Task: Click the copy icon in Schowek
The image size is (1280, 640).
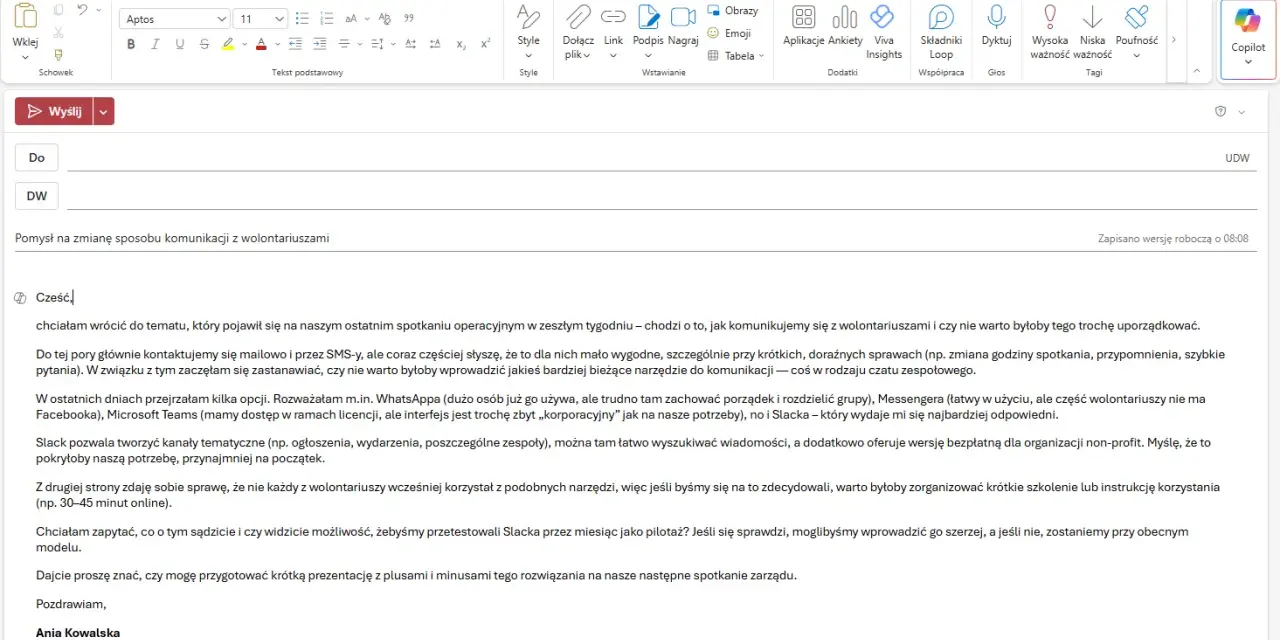Action: pyautogui.click(x=58, y=10)
